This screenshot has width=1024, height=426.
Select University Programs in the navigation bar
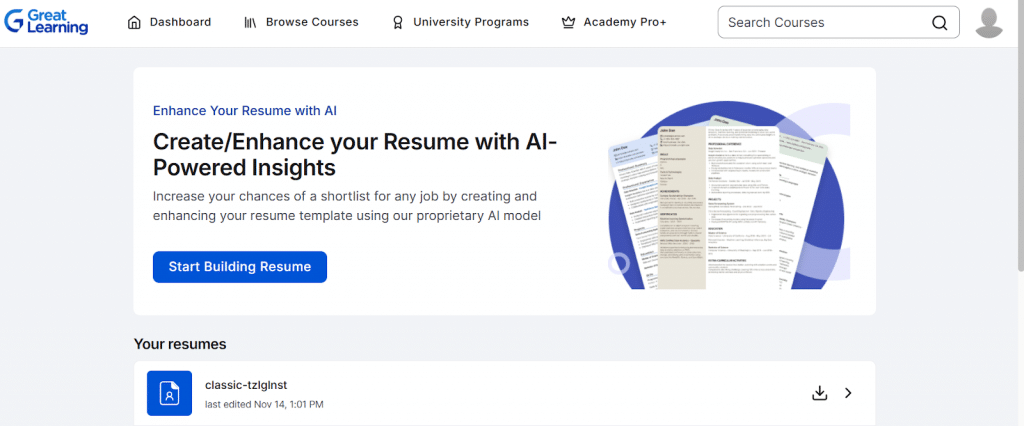(471, 22)
